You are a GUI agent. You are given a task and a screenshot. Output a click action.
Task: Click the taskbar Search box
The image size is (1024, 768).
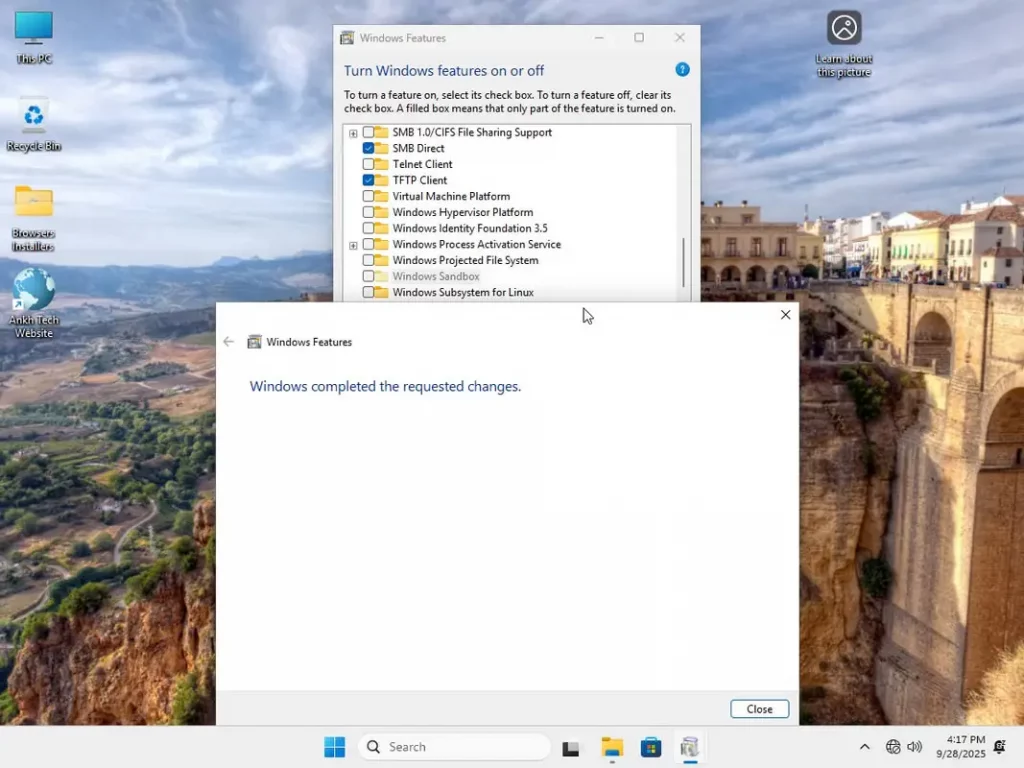tap(454, 747)
